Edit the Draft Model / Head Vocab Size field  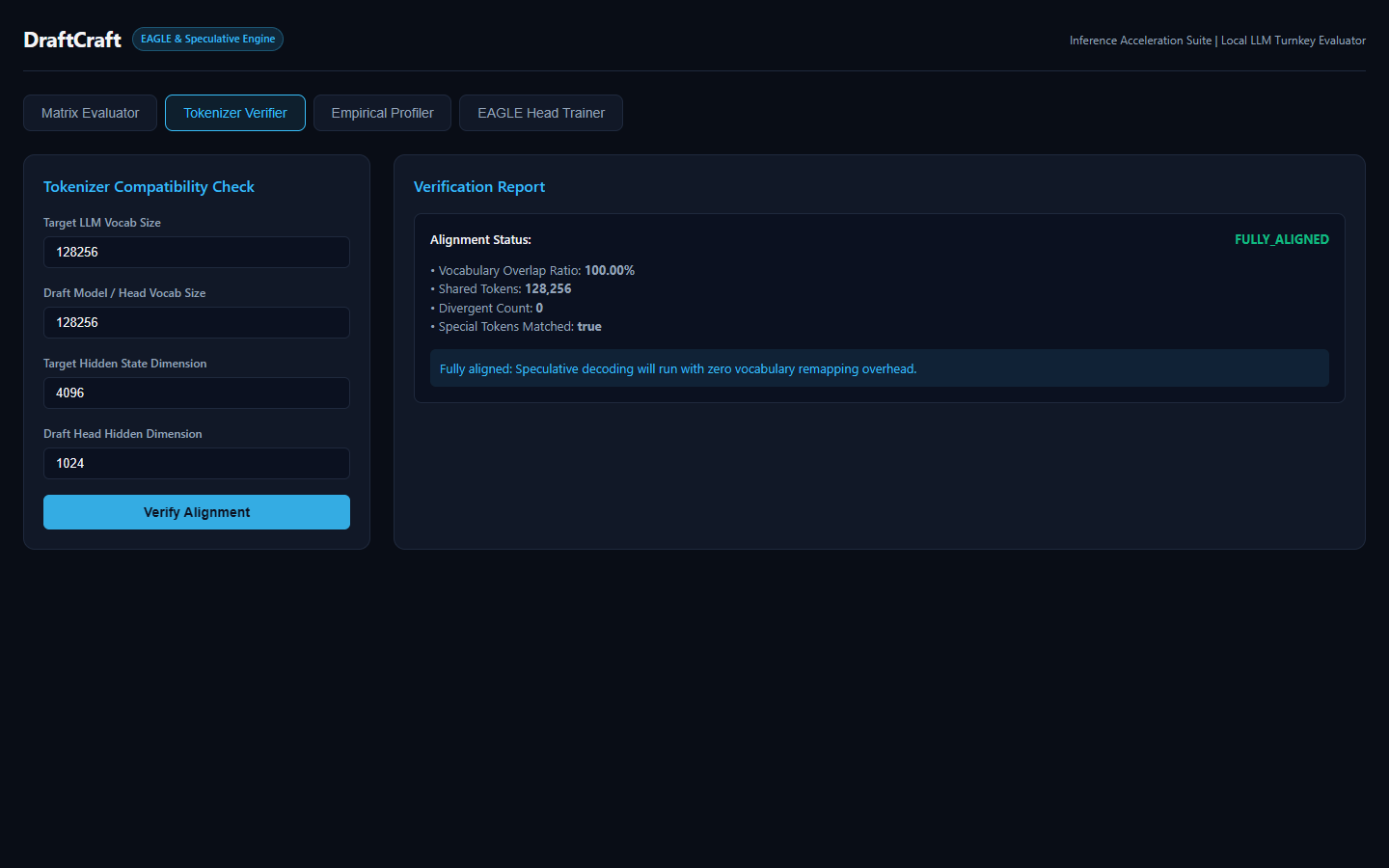(197, 322)
